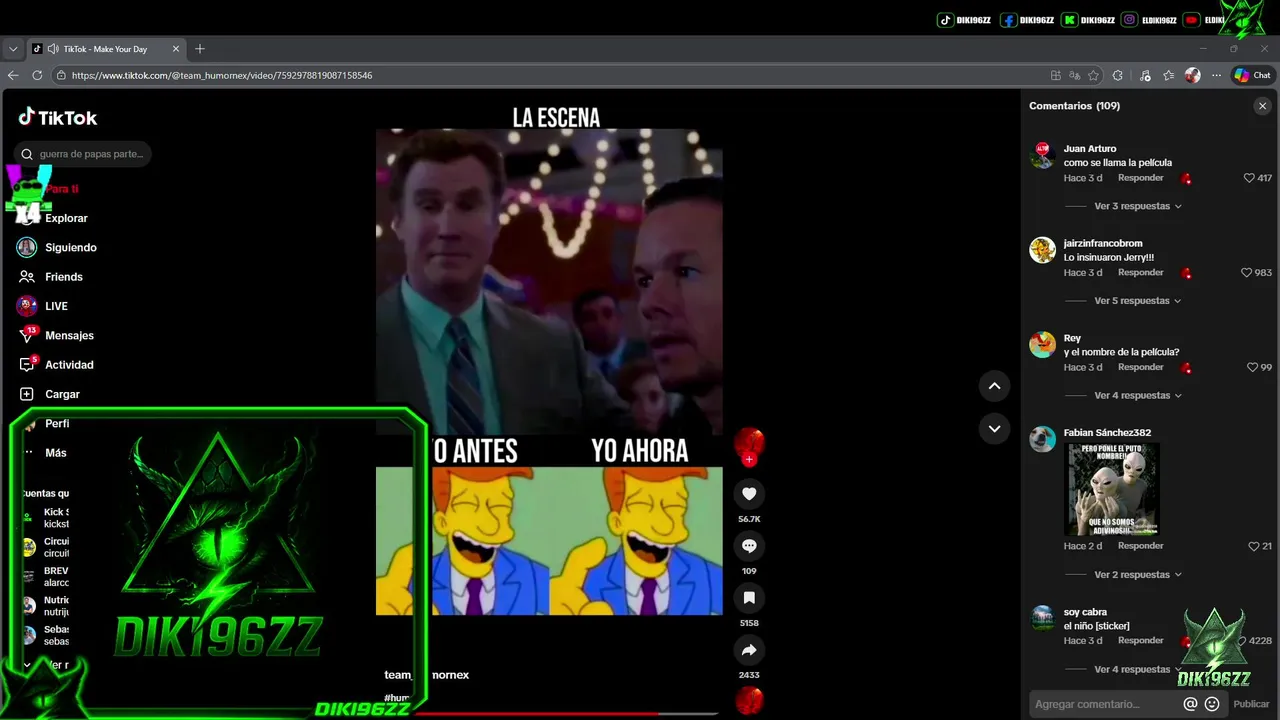Reply to Rey's comment
The width and height of the screenshot is (1280, 720).
point(1141,367)
